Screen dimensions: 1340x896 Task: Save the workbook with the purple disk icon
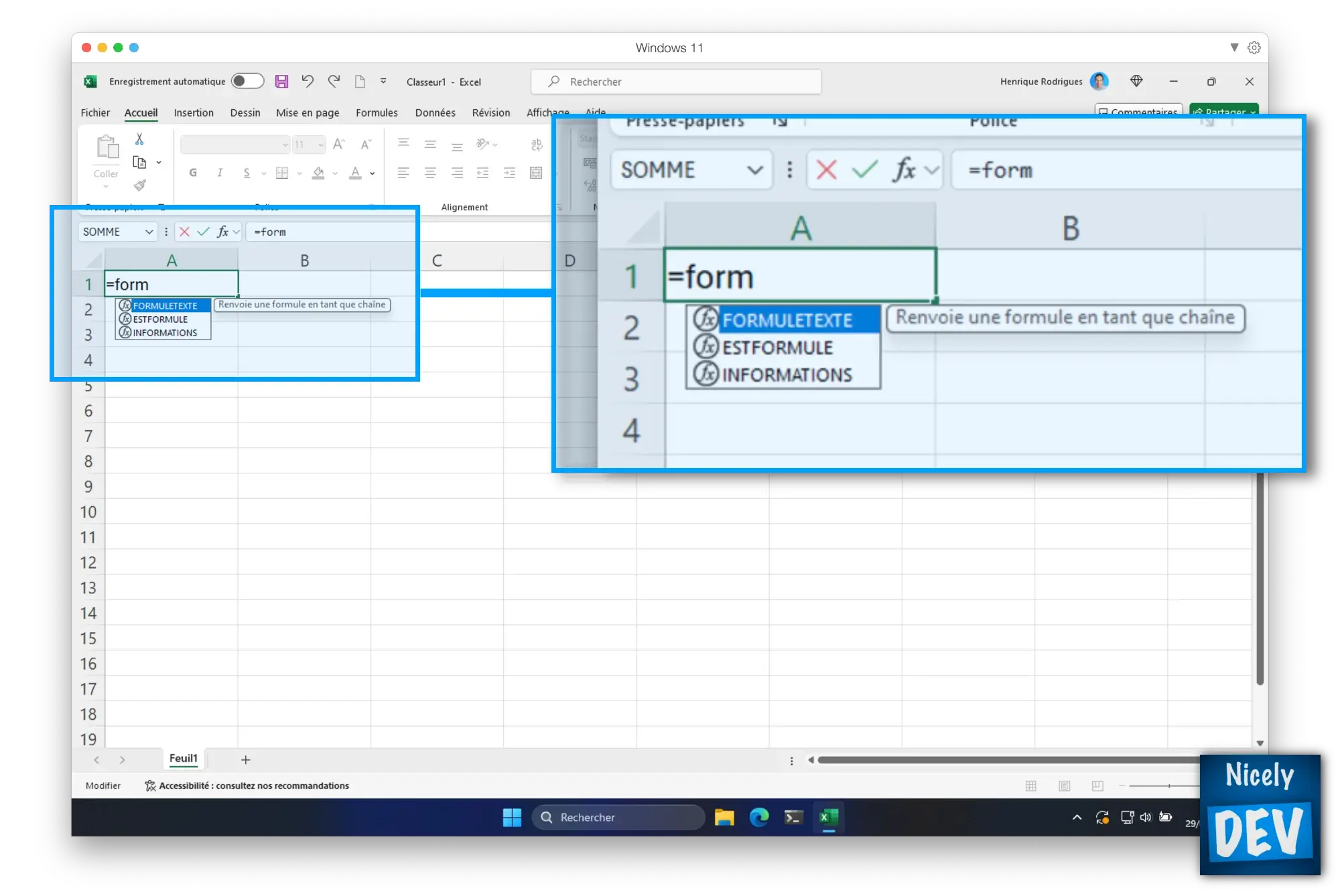click(281, 82)
